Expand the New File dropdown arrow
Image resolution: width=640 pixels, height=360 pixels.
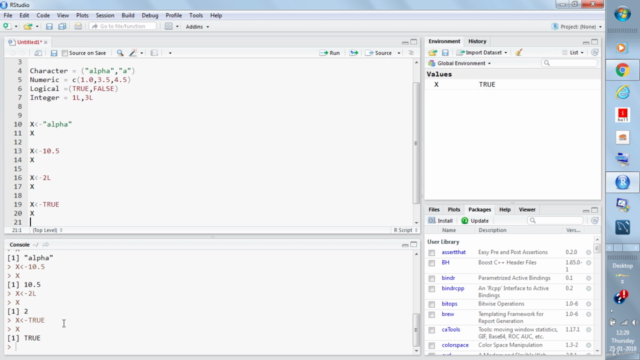click(16, 27)
